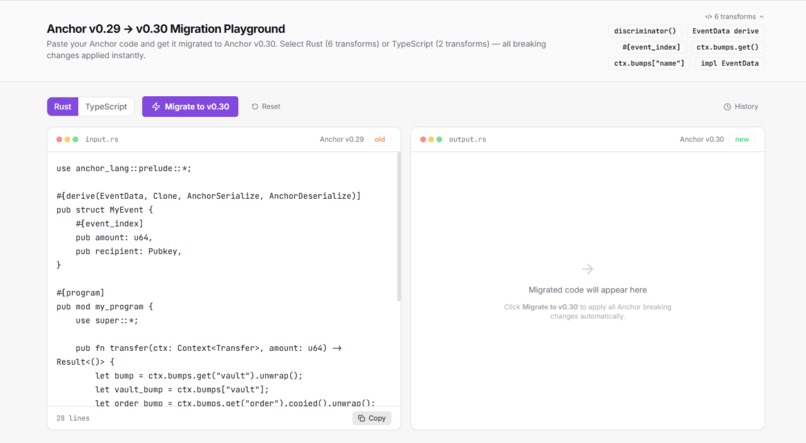Click the '28 lines' counter
Screen dimensions: 806x443
[72, 418]
